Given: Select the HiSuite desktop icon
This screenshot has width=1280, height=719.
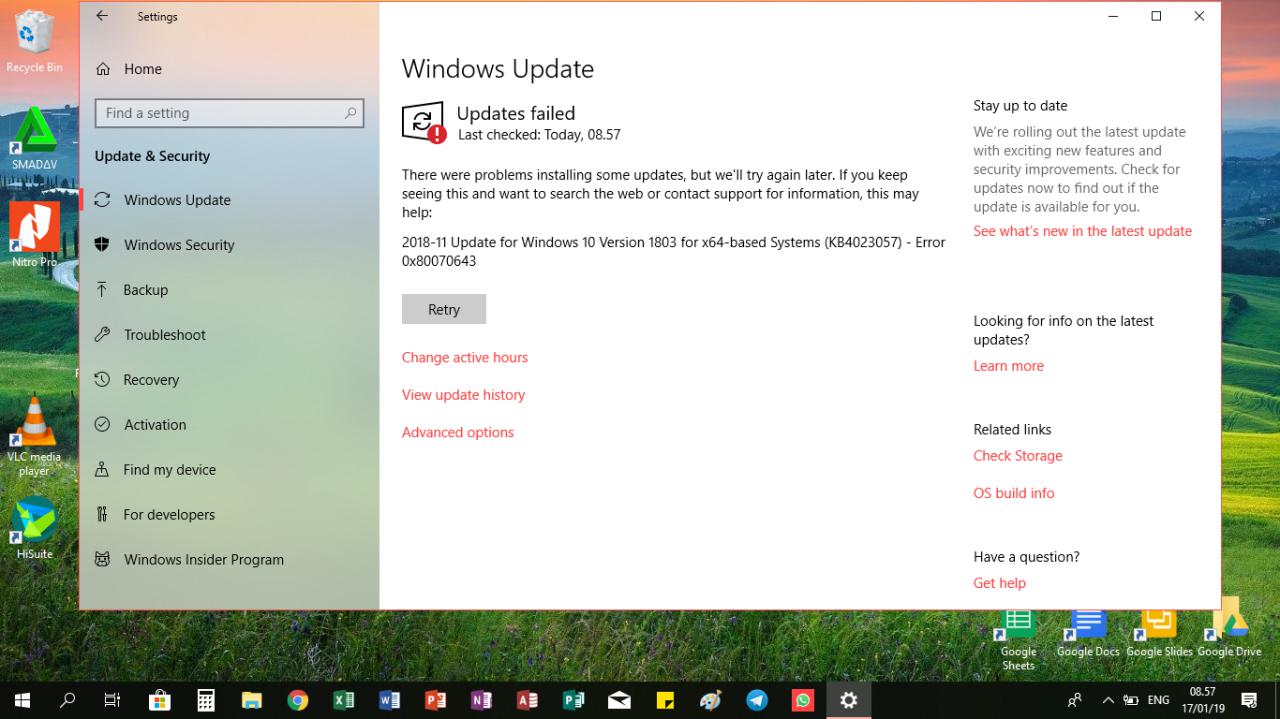Looking at the screenshot, I should coord(35,527).
